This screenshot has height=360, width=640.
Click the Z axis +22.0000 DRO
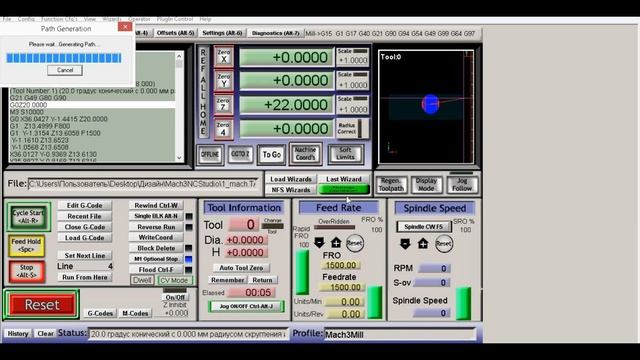click(x=287, y=105)
